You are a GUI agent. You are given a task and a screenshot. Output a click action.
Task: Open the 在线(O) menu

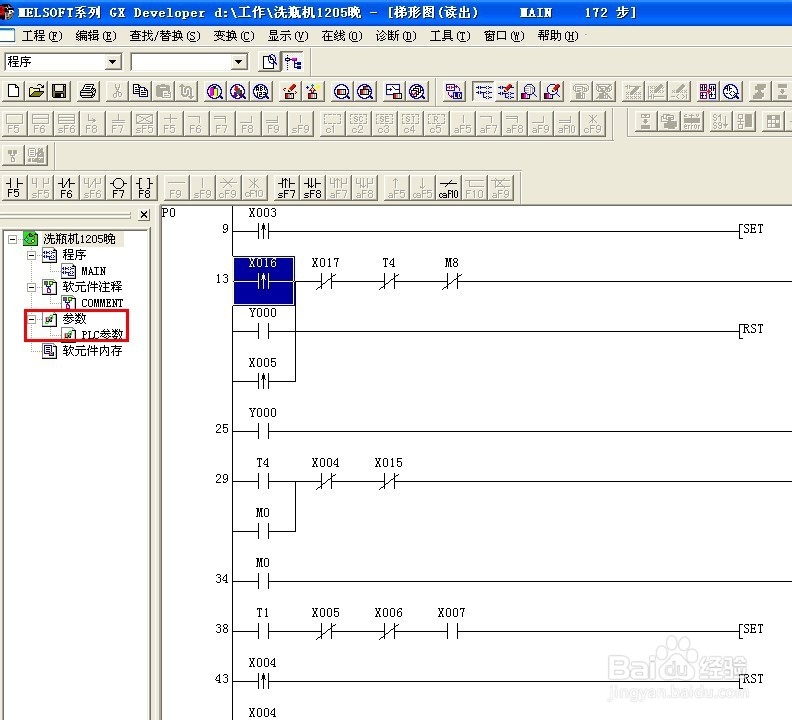coord(342,36)
